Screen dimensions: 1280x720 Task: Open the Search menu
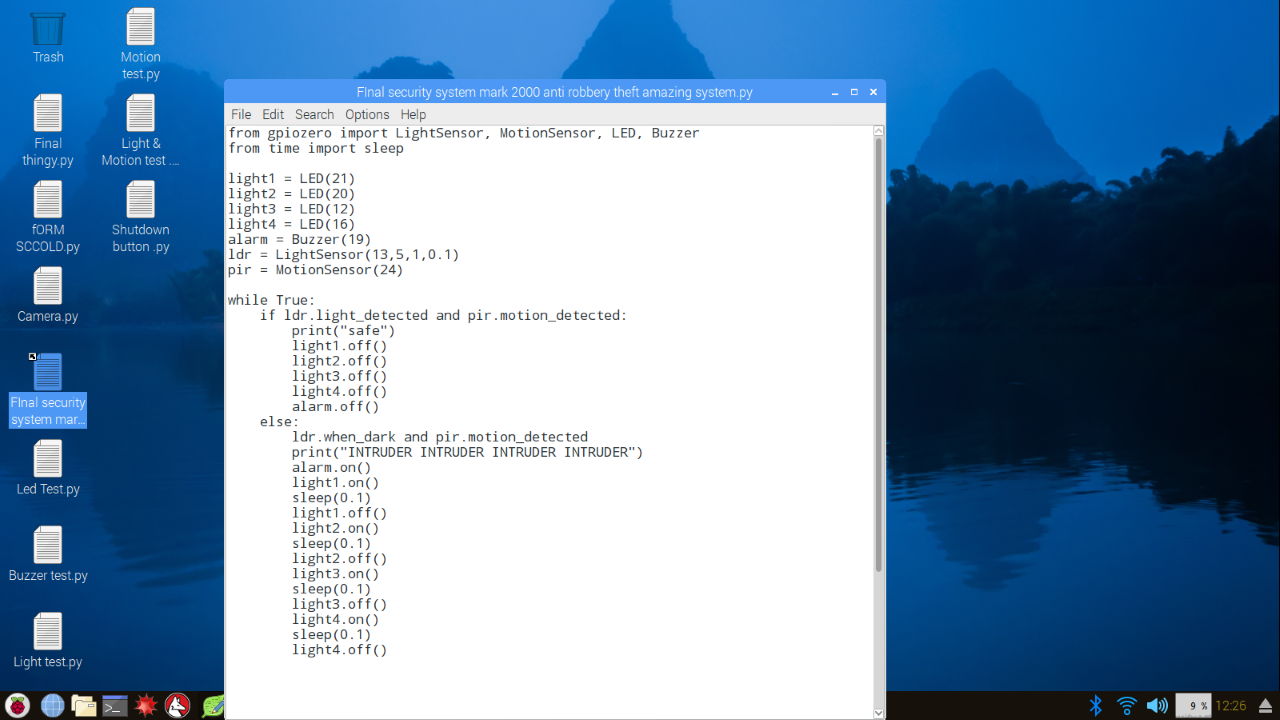coord(313,114)
